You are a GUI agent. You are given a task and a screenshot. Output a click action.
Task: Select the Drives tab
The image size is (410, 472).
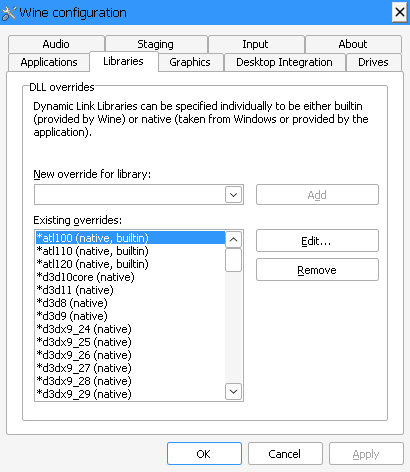point(373,62)
